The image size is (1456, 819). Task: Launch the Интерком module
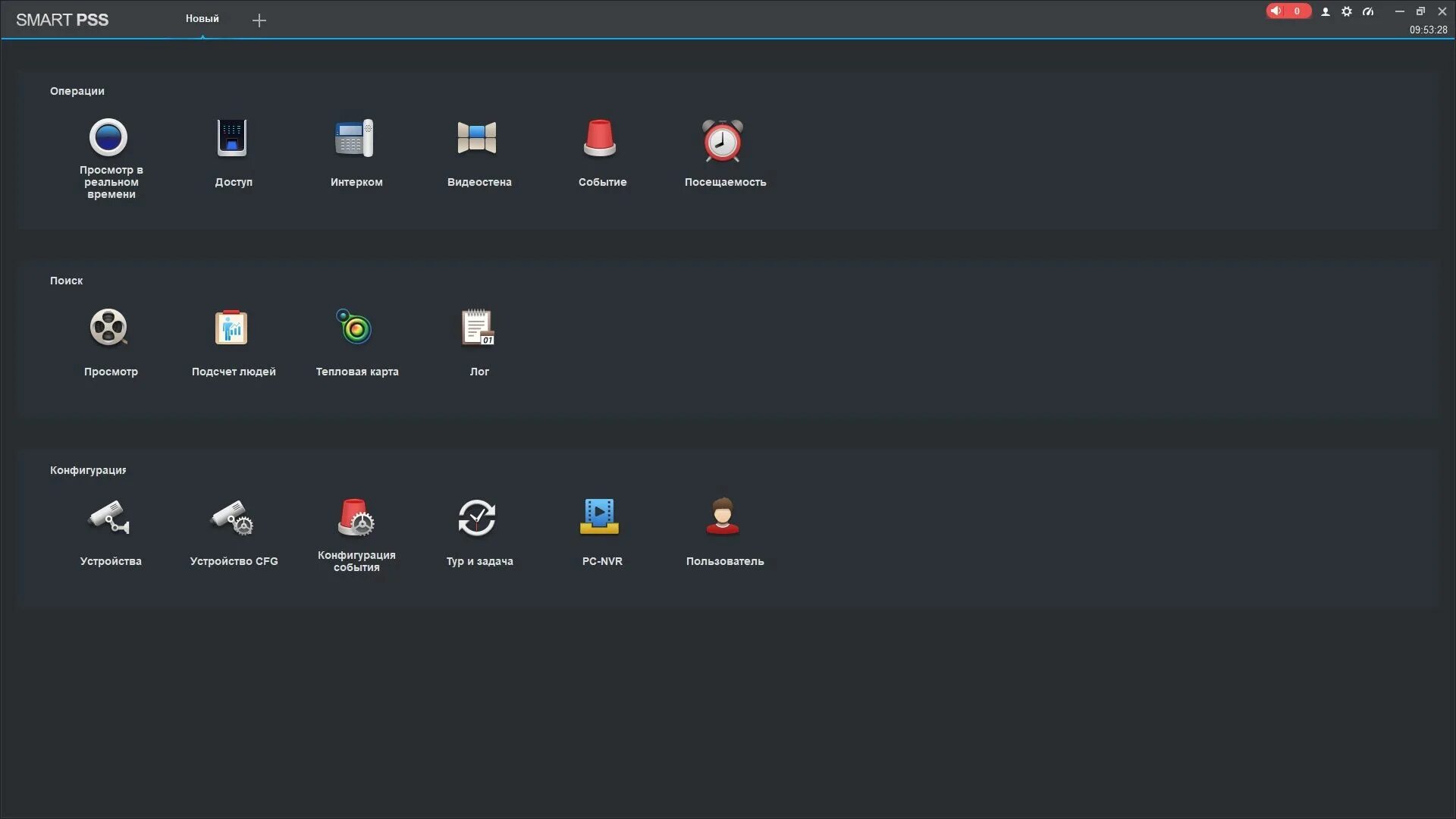pyautogui.click(x=355, y=139)
